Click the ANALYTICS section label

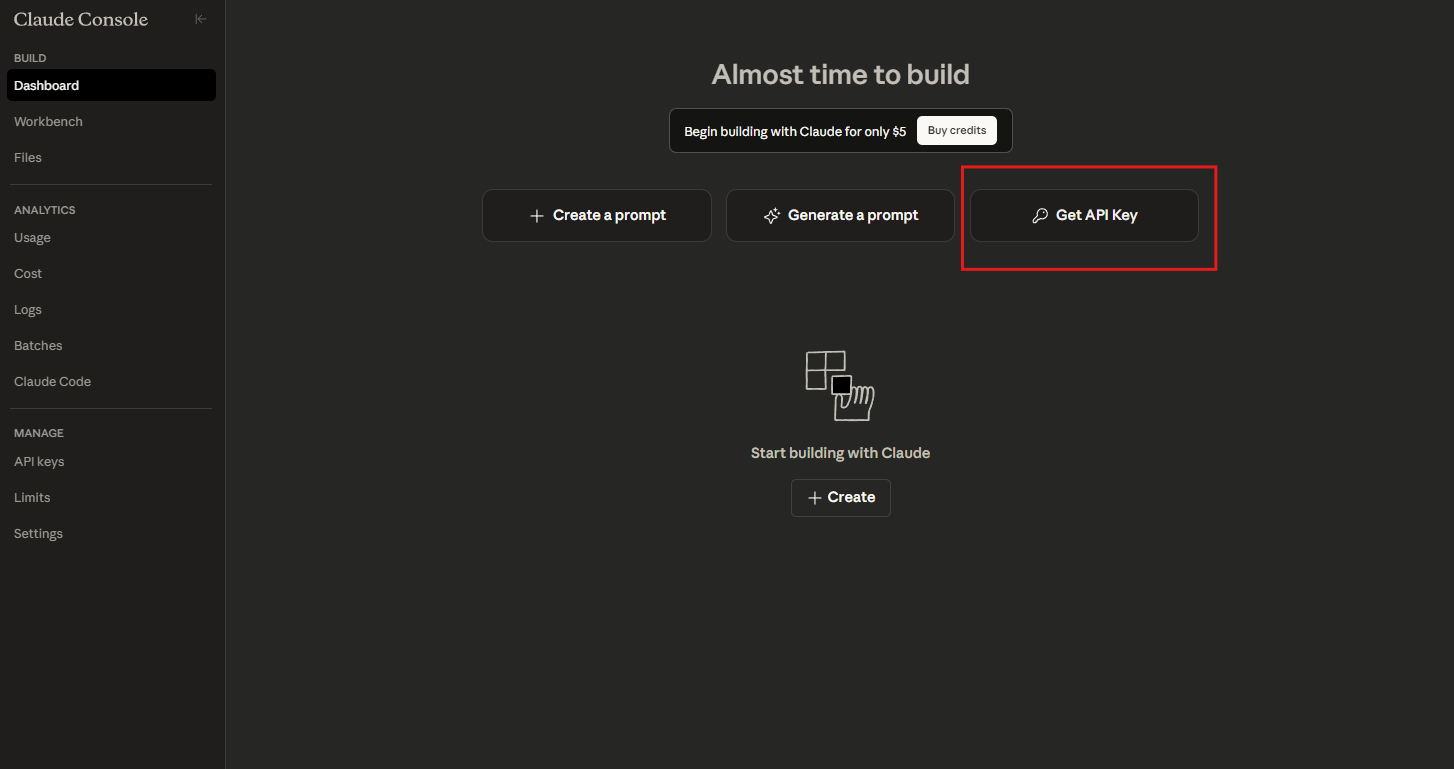click(x=45, y=210)
